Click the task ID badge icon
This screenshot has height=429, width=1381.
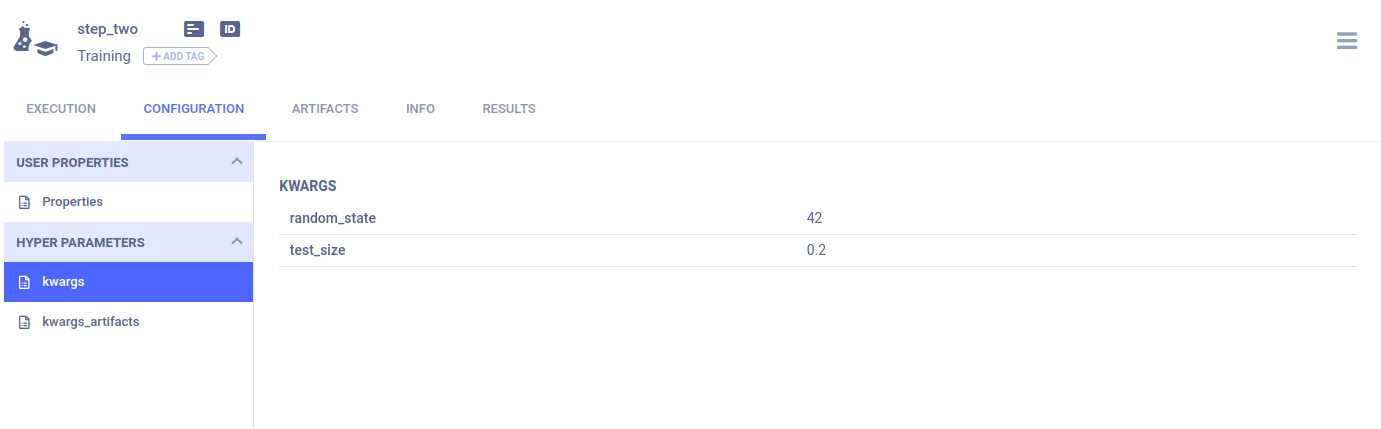[230, 29]
